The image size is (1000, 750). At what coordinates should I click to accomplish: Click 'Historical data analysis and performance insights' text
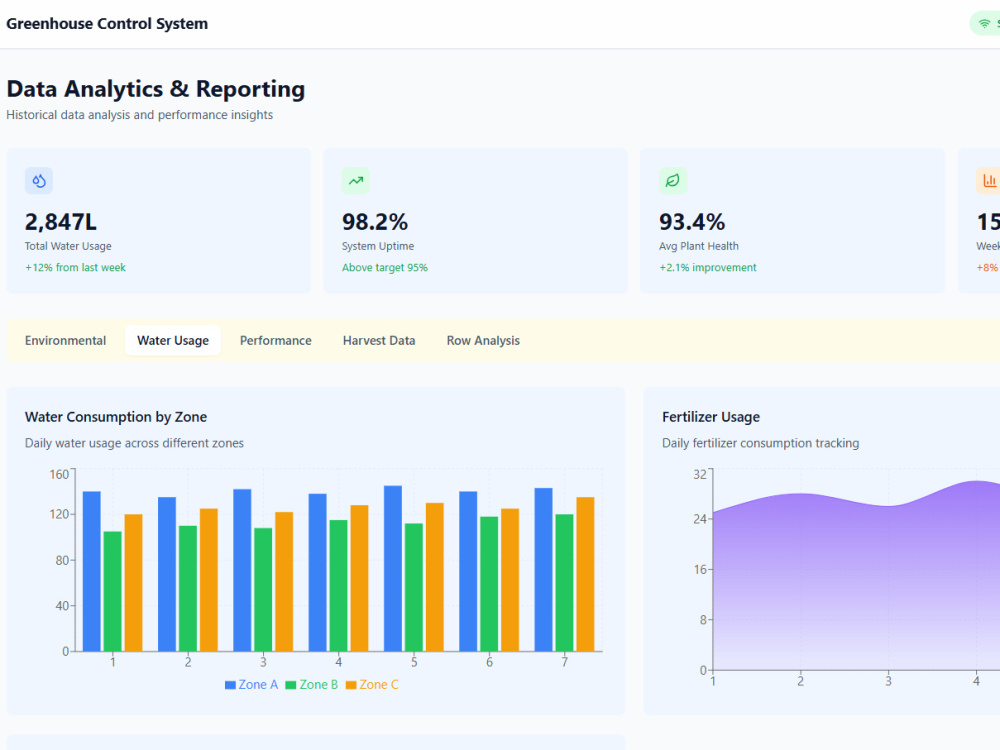140,115
